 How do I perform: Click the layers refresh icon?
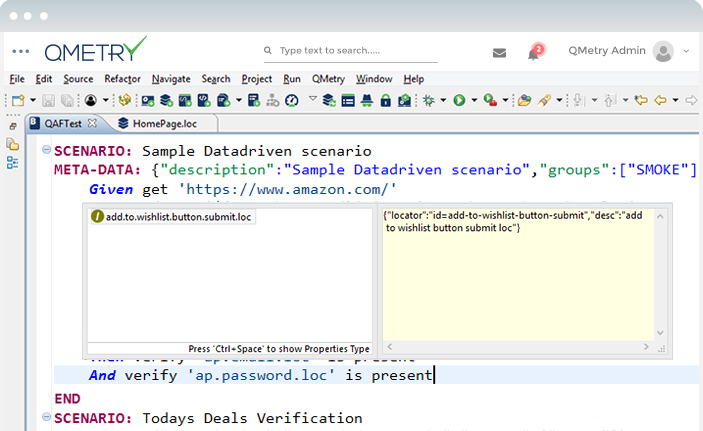coord(329,100)
